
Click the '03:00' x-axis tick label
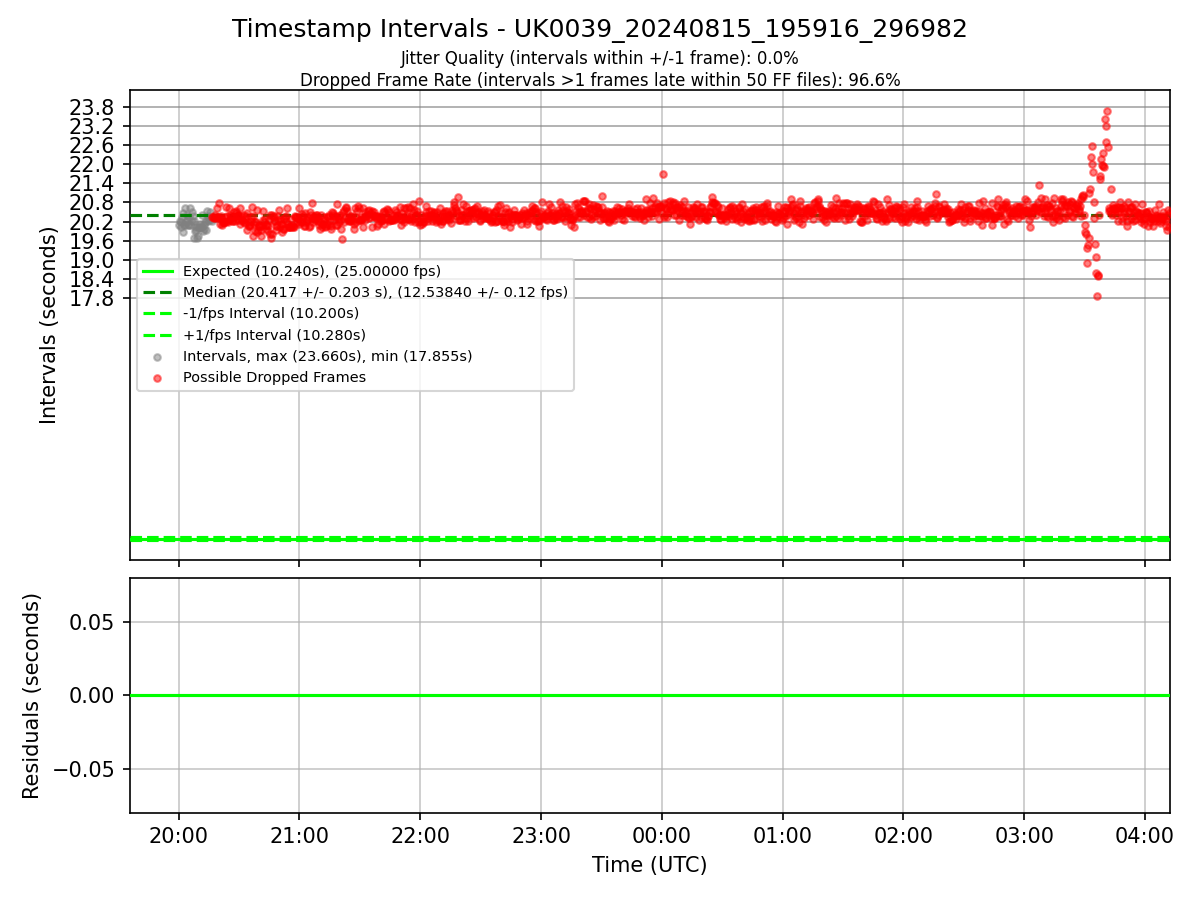1024,835
